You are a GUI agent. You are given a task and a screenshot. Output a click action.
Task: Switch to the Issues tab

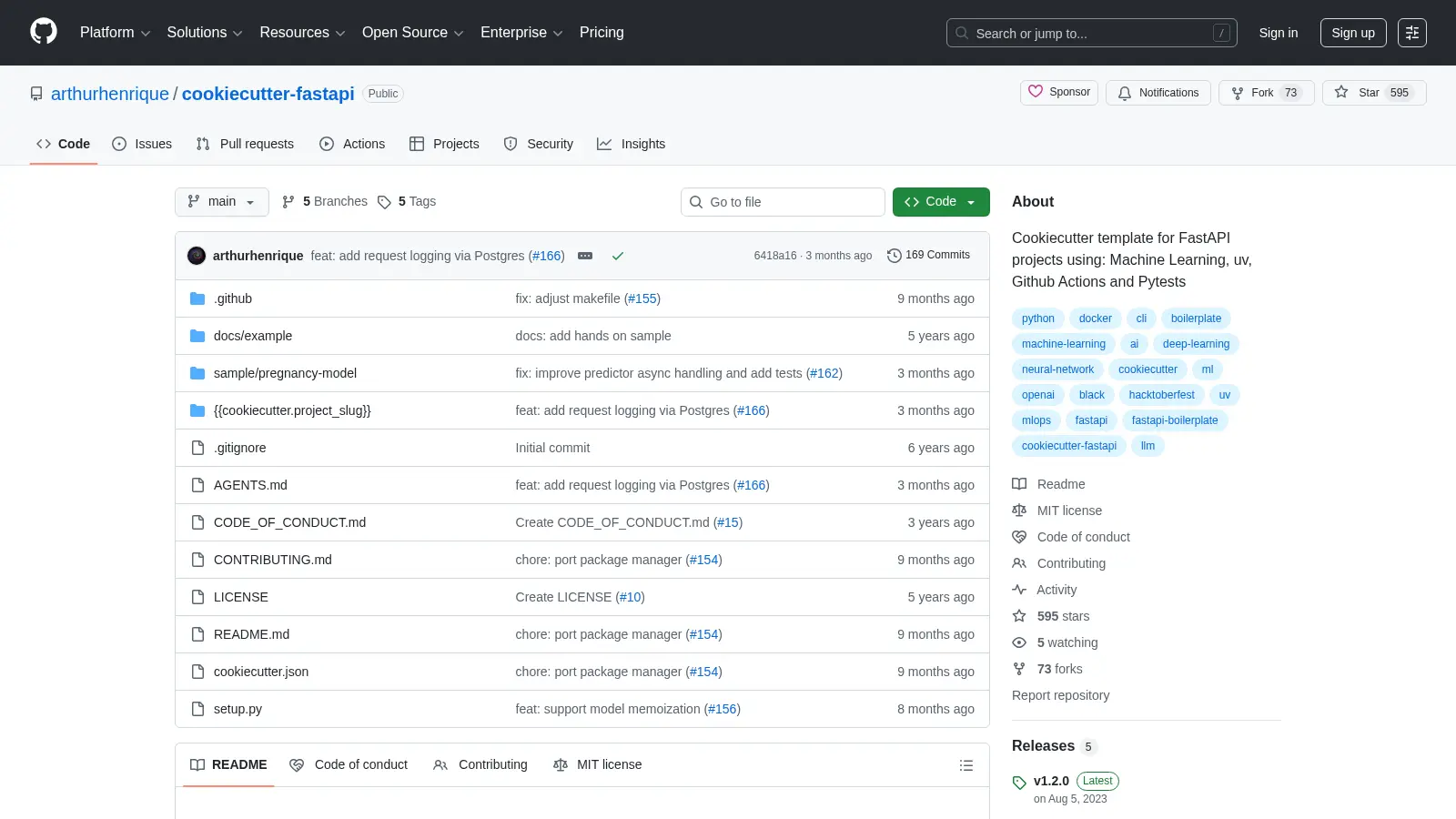point(142,144)
